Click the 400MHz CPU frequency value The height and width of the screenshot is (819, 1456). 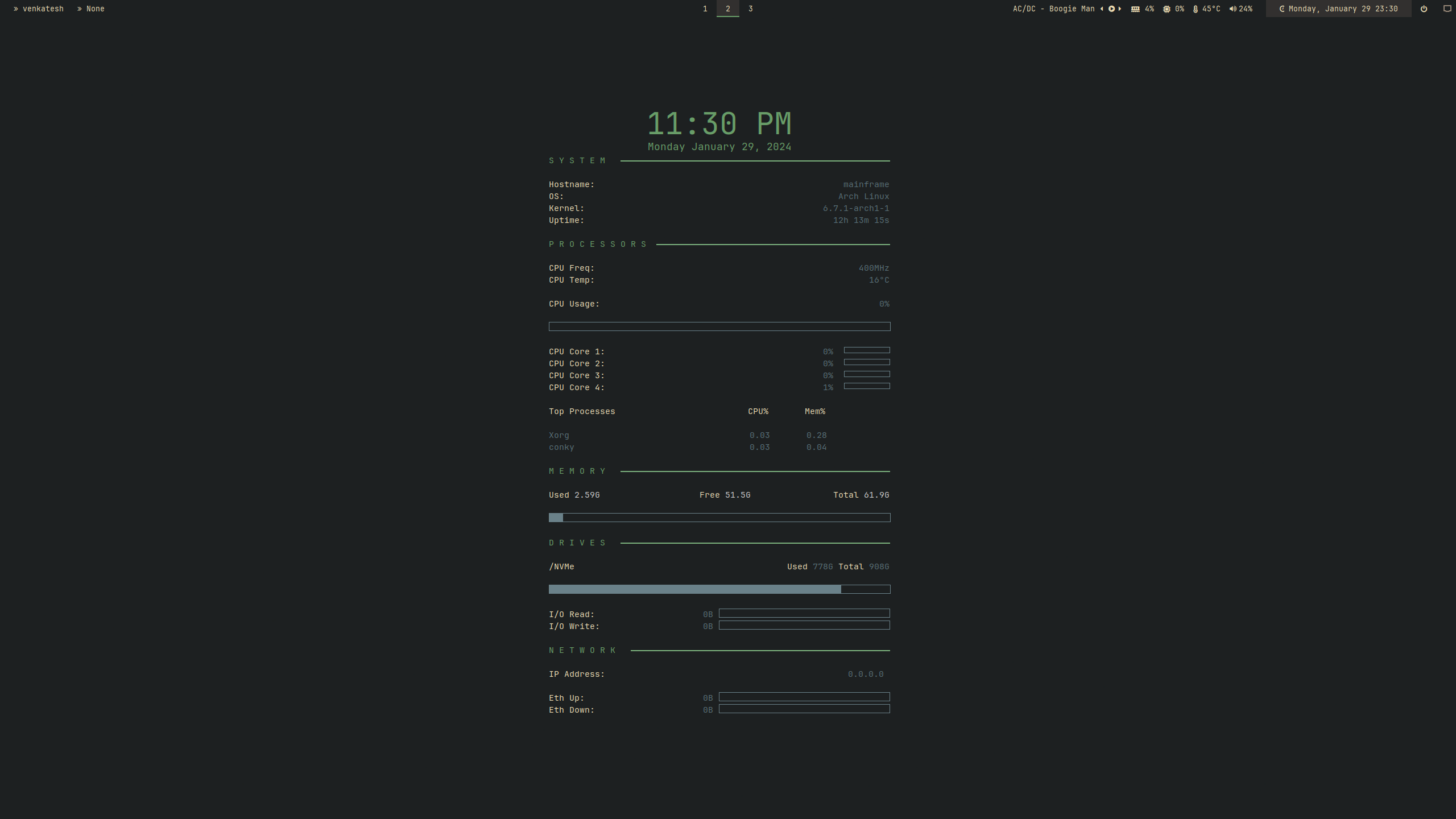pos(874,268)
